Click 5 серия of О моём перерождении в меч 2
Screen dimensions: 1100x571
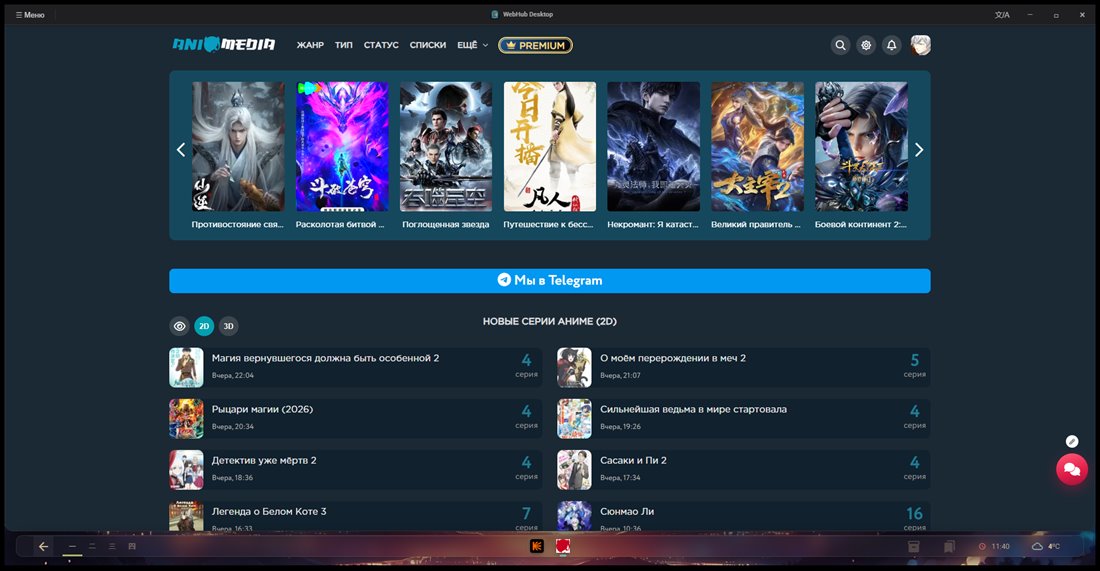coord(914,365)
